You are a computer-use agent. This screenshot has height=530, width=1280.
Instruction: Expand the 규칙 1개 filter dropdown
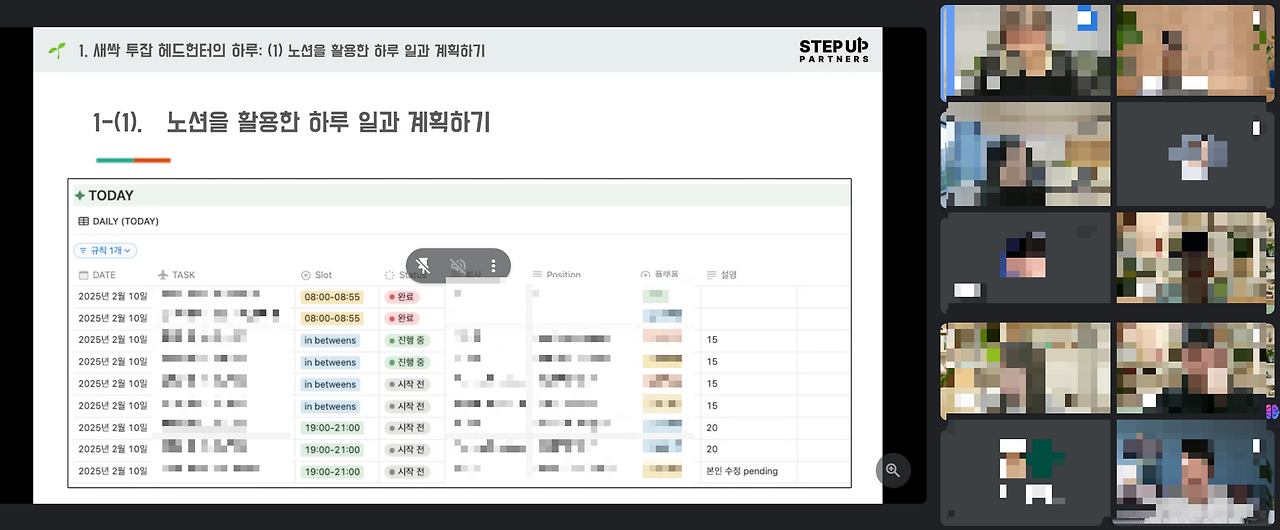106,251
